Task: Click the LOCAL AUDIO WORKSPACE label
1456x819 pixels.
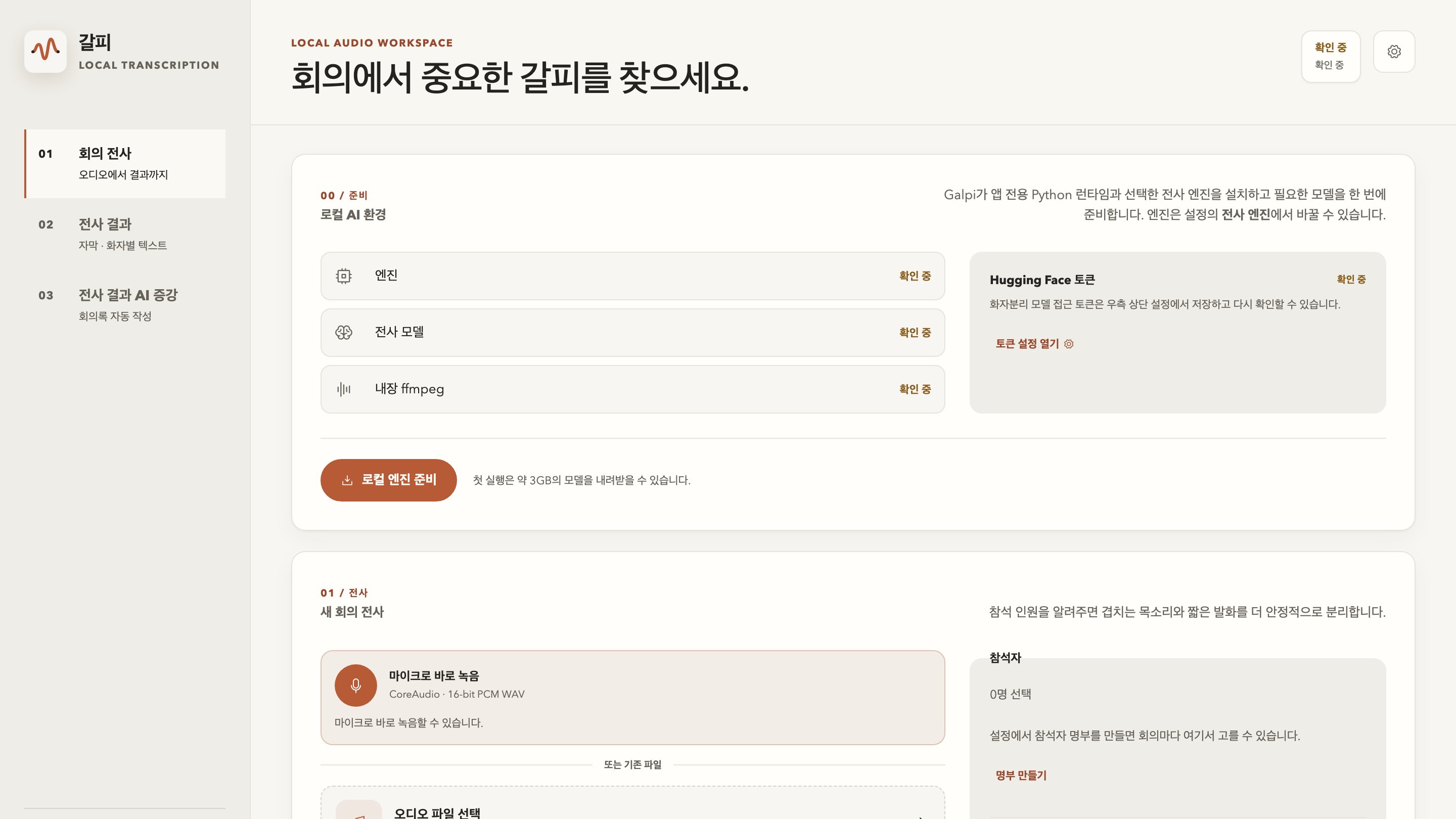Action: click(x=372, y=43)
